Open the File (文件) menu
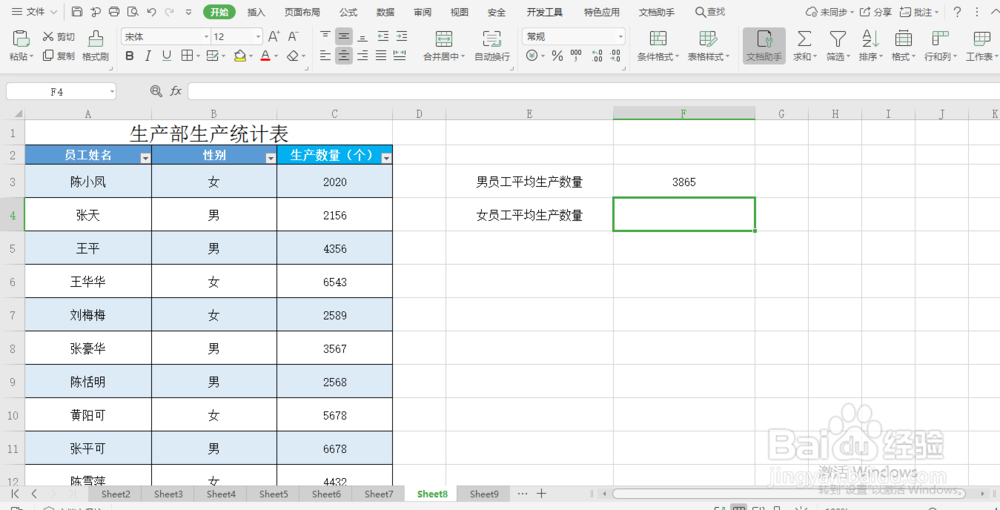 click(34, 12)
